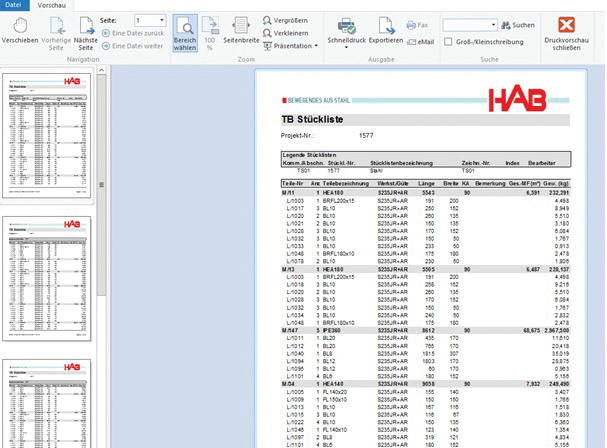Image resolution: width=607 pixels, height=448 pixels.
Task: Activate Bereich wählen zoom tool
Action: click(185, 34)
